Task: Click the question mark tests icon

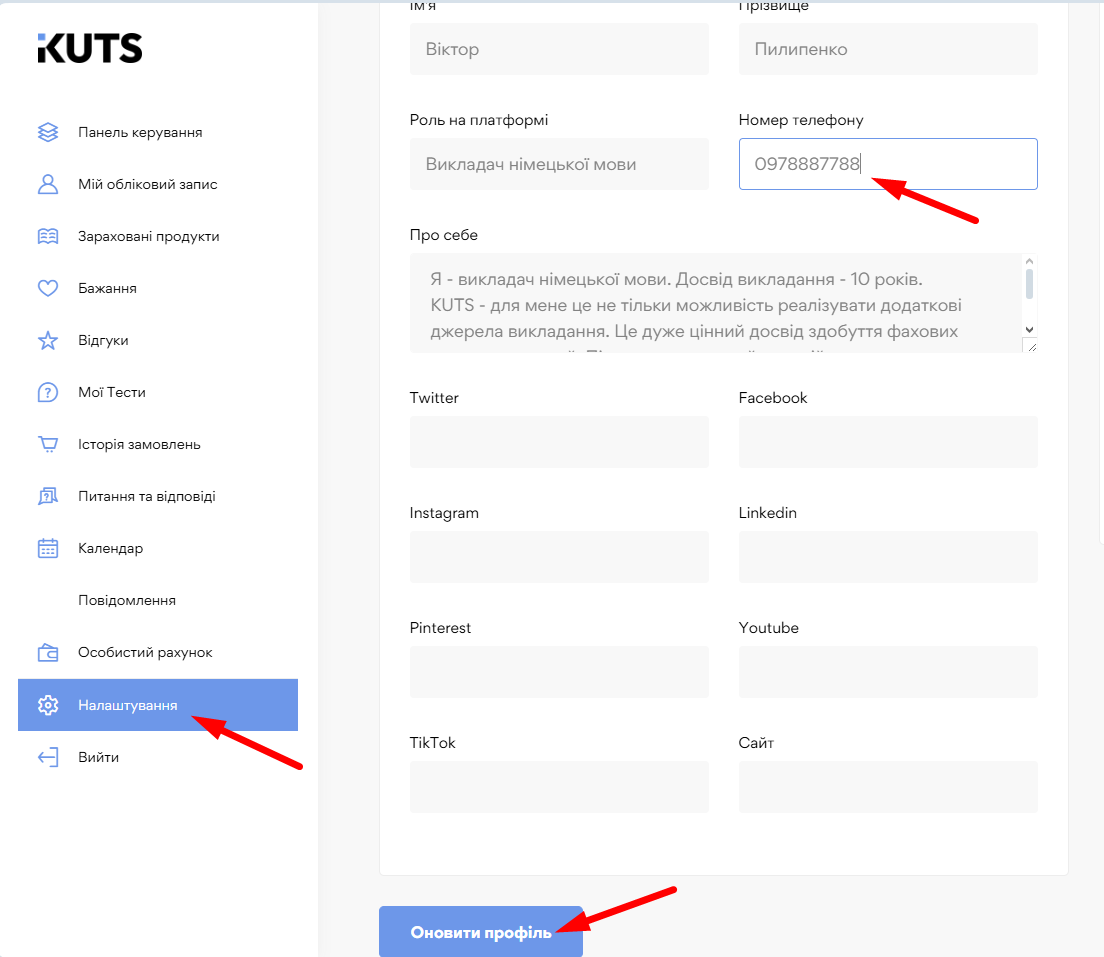Action: click(x=48, y=392)
